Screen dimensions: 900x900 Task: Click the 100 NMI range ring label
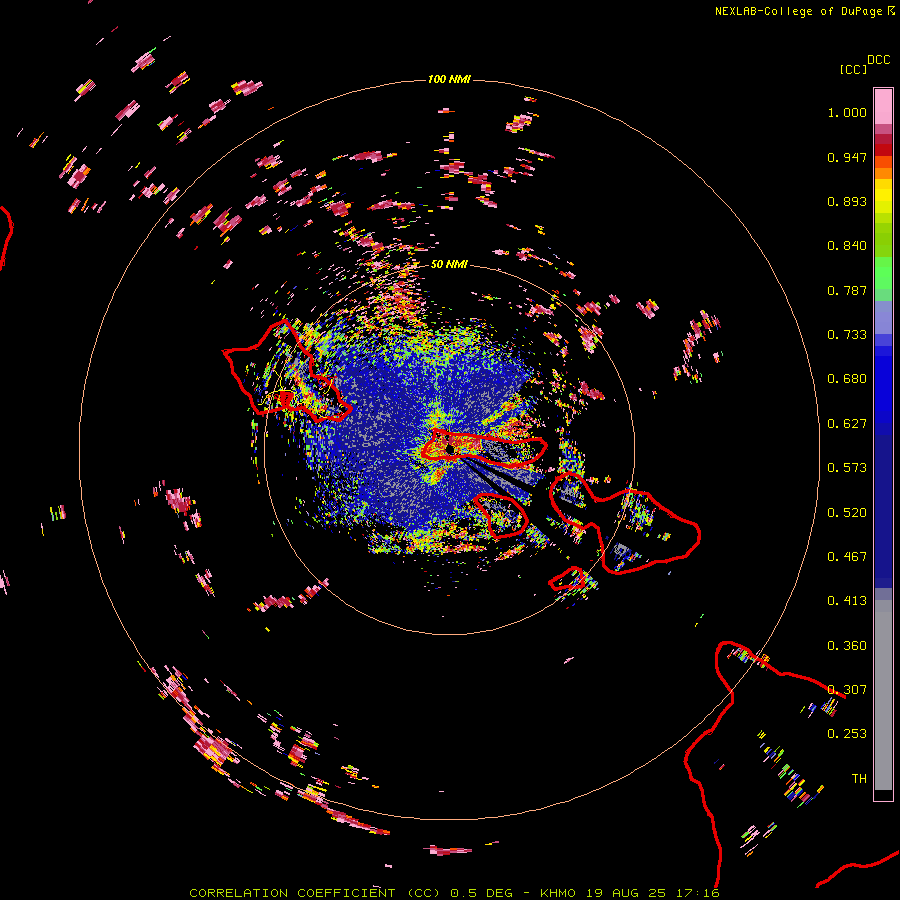coord(449,79)
